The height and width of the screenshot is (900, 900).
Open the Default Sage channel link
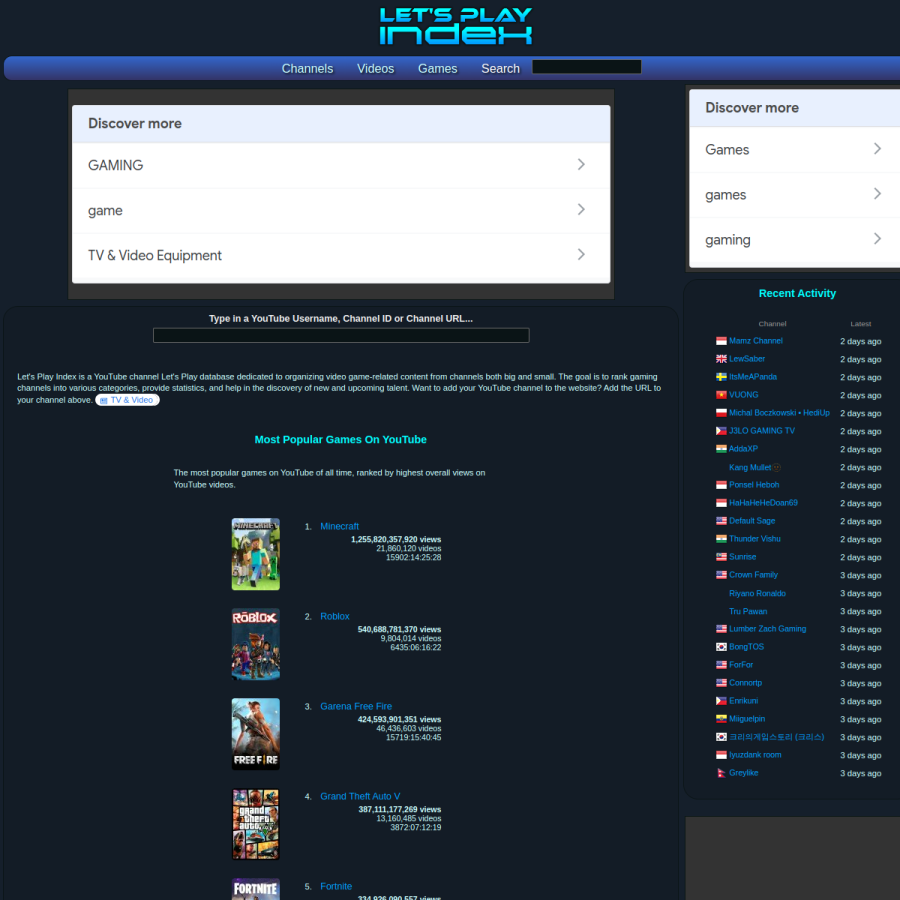pos(752,521)
